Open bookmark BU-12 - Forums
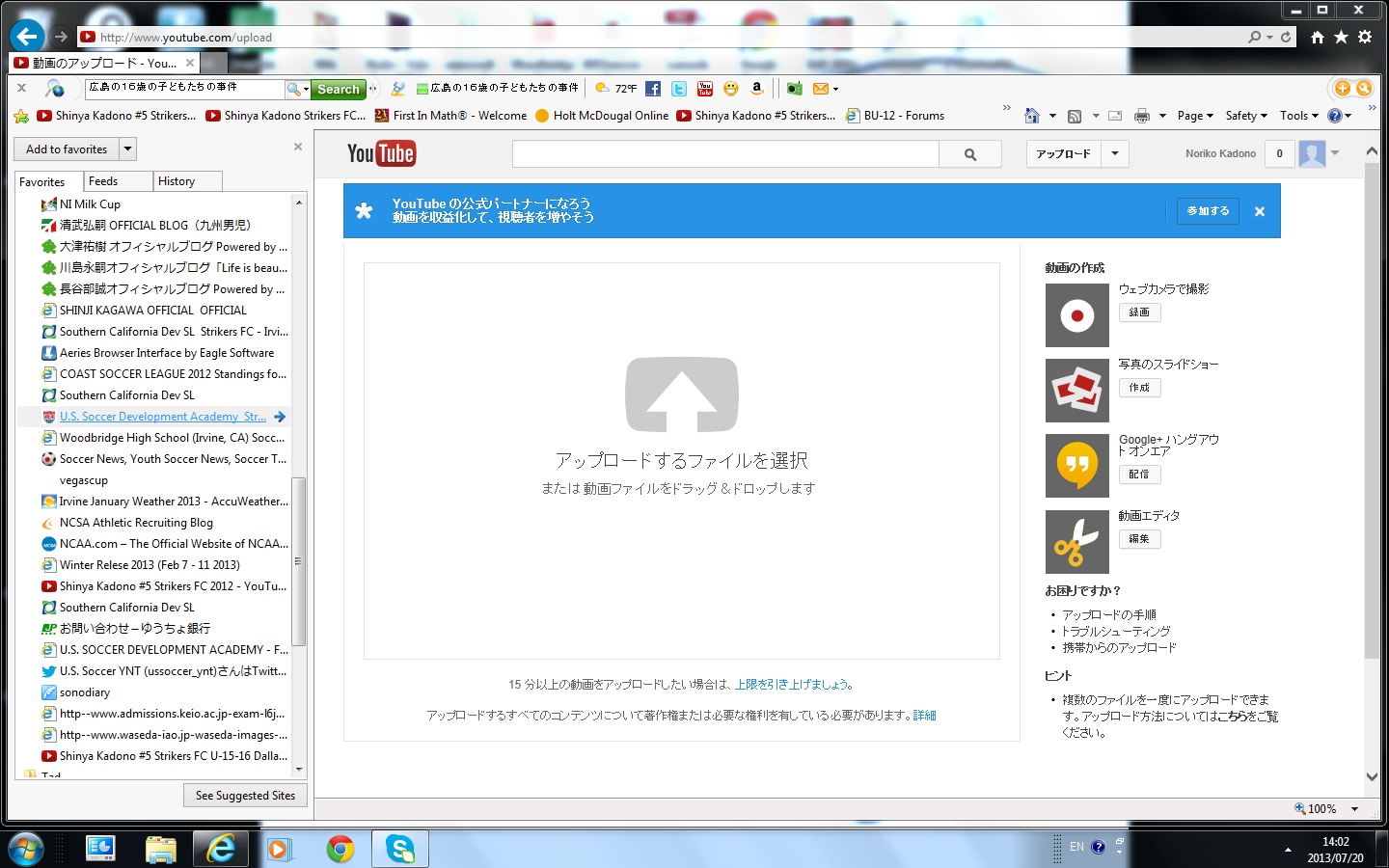The width and height of the screenshot is (1389, 868). (x=895, y=116)
